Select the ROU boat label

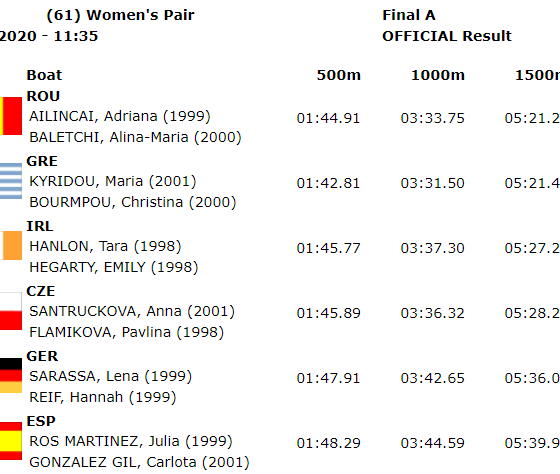(43, 96)
